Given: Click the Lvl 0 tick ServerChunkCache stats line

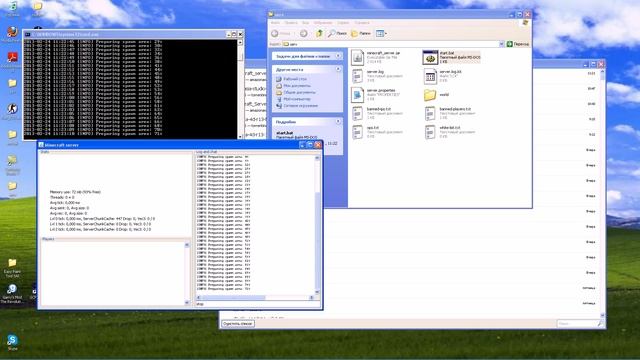Looking at the screenshot, I should pos(102,218).
